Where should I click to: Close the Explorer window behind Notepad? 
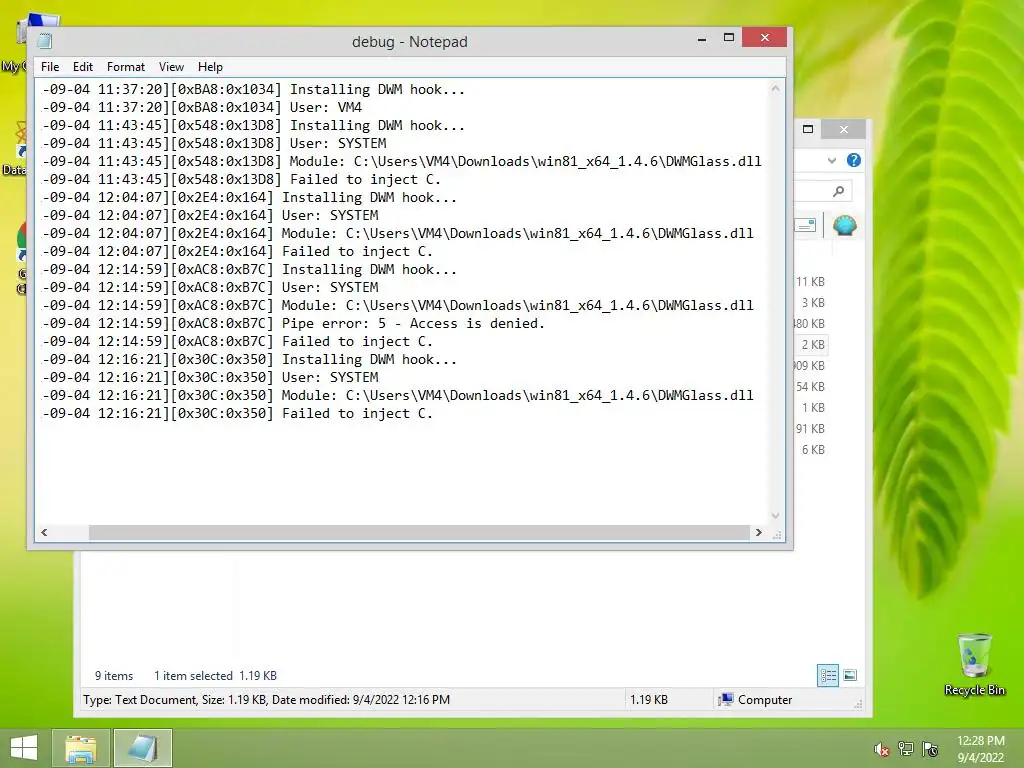844,129
